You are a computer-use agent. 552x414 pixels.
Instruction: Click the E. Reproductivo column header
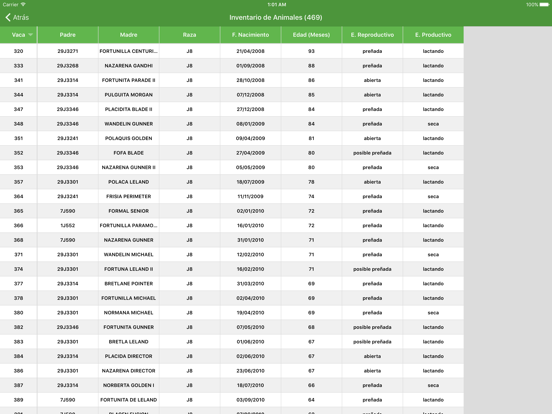coord(372,34)
